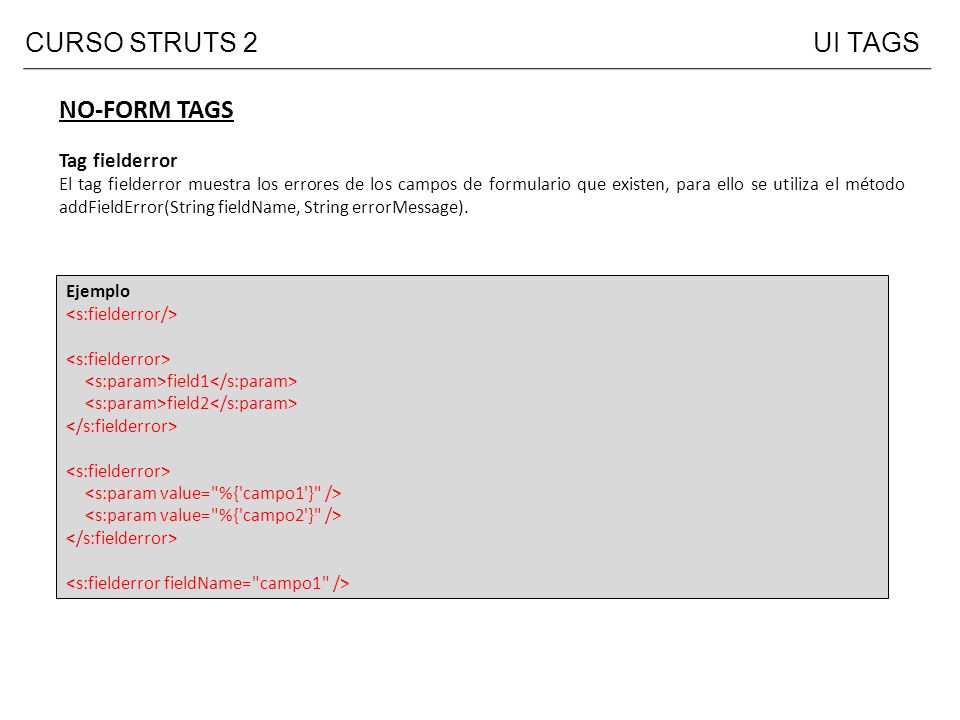The height and width of the screenshot is (720, 960).
Task: Click the param value 'campo2' code line
Action: tap(213, 516)
